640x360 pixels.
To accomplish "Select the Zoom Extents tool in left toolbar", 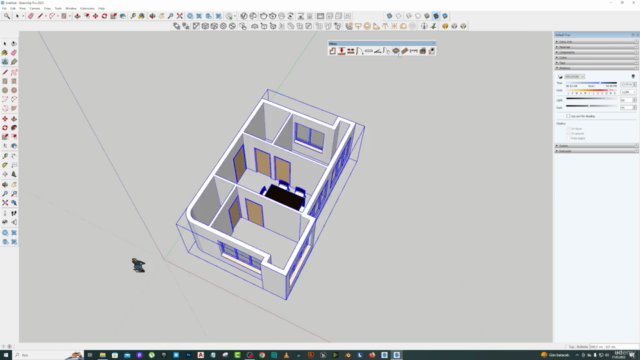I will click(x=5, y=203).
